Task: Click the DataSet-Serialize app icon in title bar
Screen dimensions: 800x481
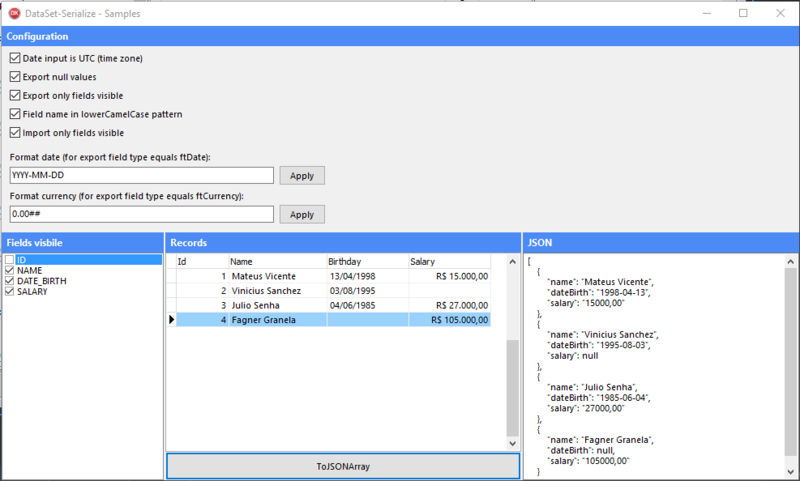Action: click(x=15, y=13)
